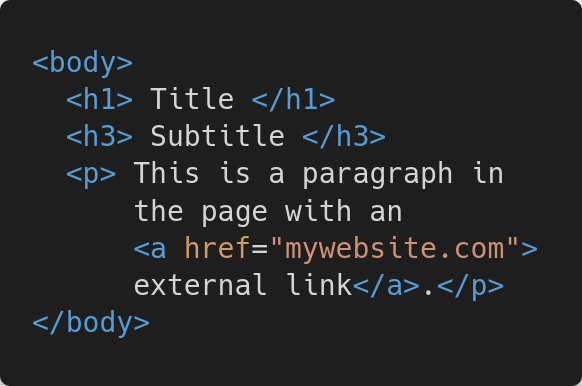The width and height of the screenshot is (582, 386).
Task: Click the opening p tag
Action: tap(91, 174)
